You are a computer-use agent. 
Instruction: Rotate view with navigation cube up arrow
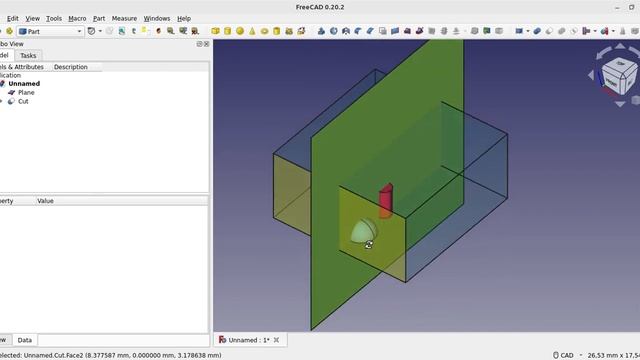click(x=620, y=46)
